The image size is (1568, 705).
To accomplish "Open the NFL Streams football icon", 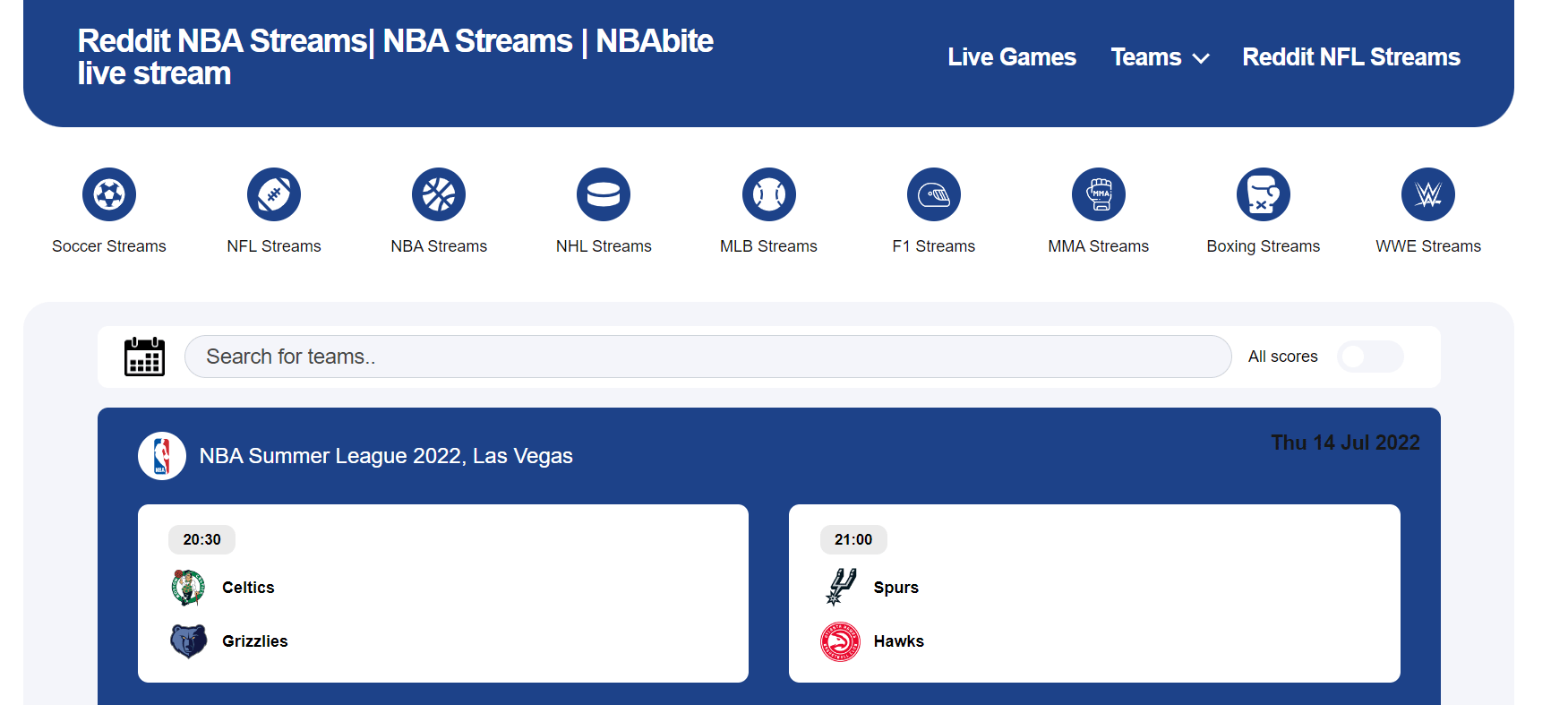I will click(x=274, y=194).
